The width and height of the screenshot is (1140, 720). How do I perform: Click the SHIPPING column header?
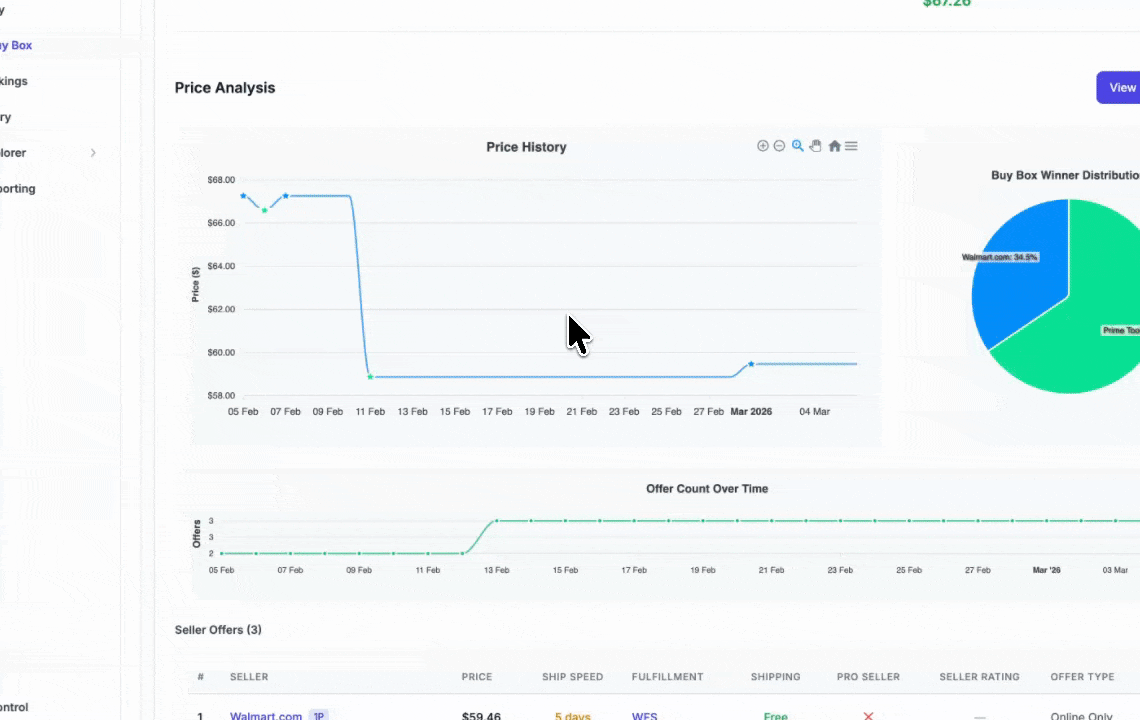point(775,676)
